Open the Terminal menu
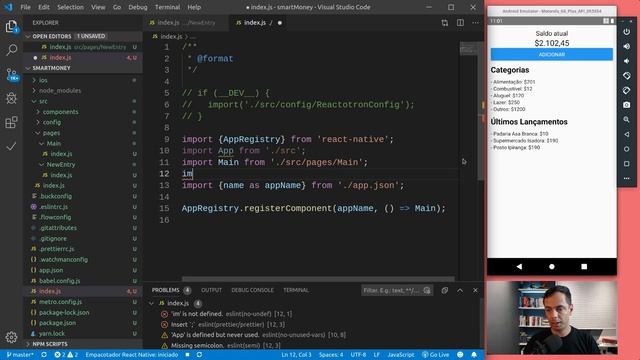This screenshot has width=640, height=360. (x=167, y=7)
